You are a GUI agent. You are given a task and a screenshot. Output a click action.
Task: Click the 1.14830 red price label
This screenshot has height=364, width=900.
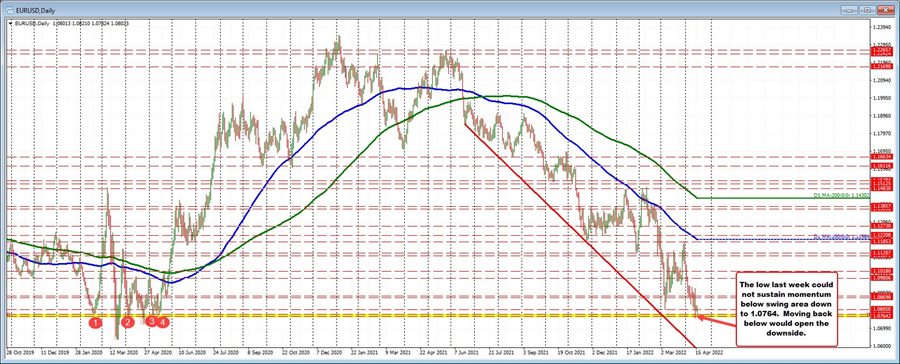coord(882,188)
